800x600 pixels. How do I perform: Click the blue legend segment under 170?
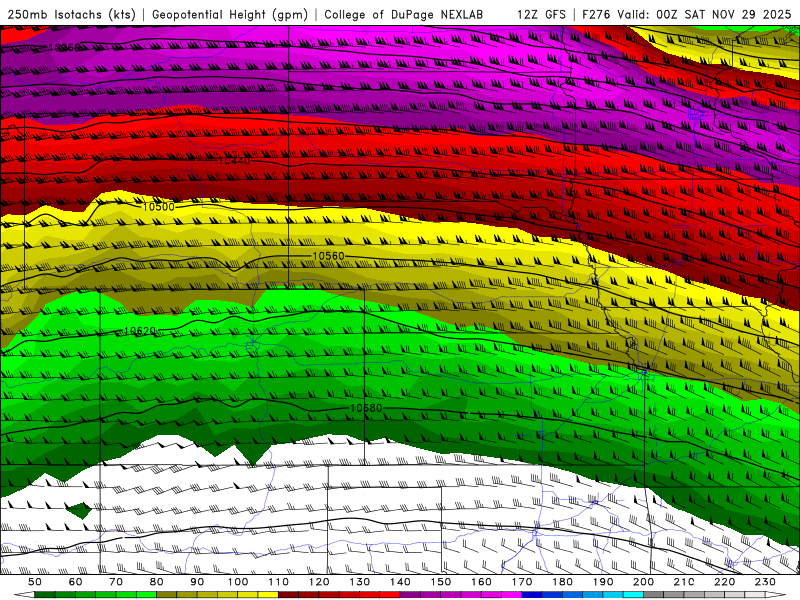tap(532, 595)
